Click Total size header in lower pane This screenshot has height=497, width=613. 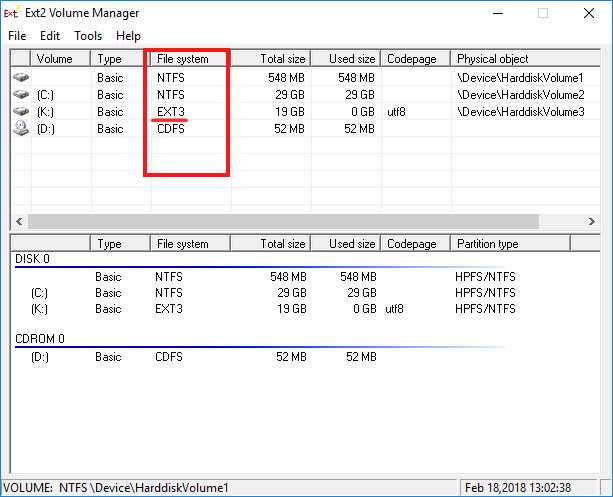pos(271,244)
